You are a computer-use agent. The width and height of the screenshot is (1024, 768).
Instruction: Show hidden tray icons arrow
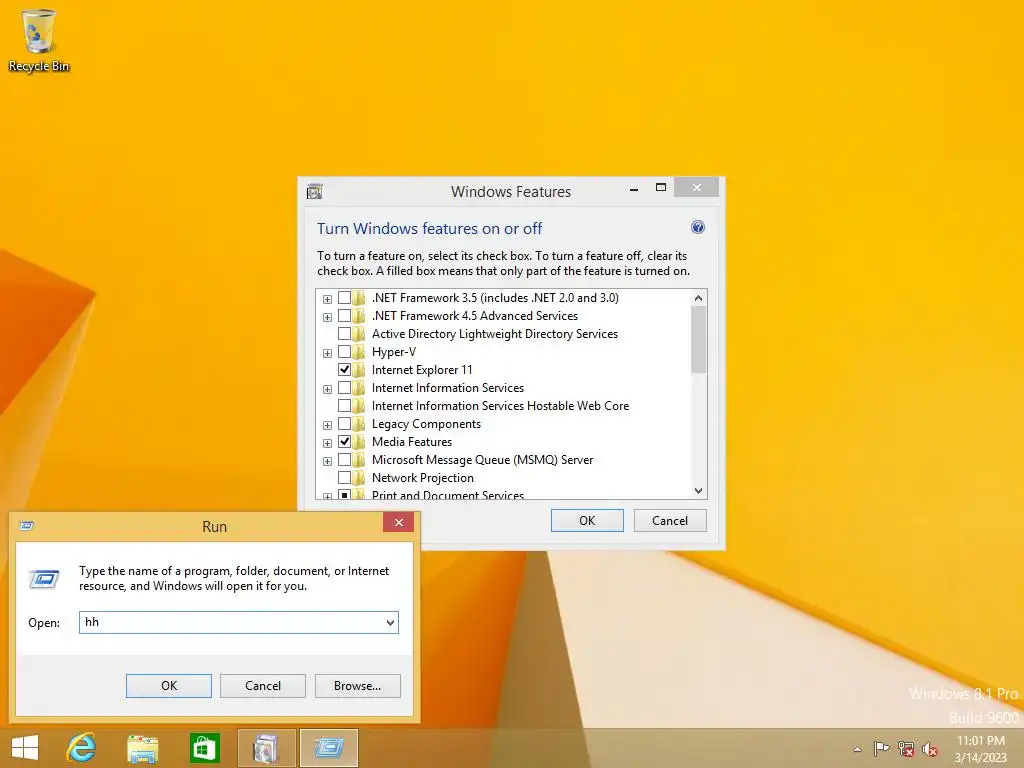(x=857, y=749)
